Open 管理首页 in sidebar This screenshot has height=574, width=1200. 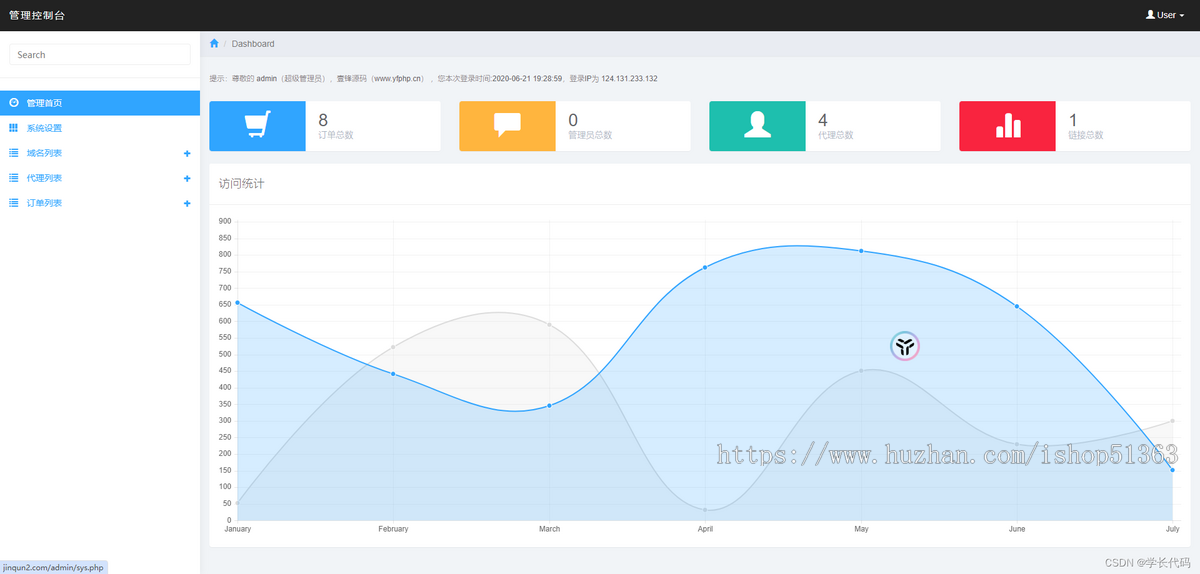click(x=100, y=103)
